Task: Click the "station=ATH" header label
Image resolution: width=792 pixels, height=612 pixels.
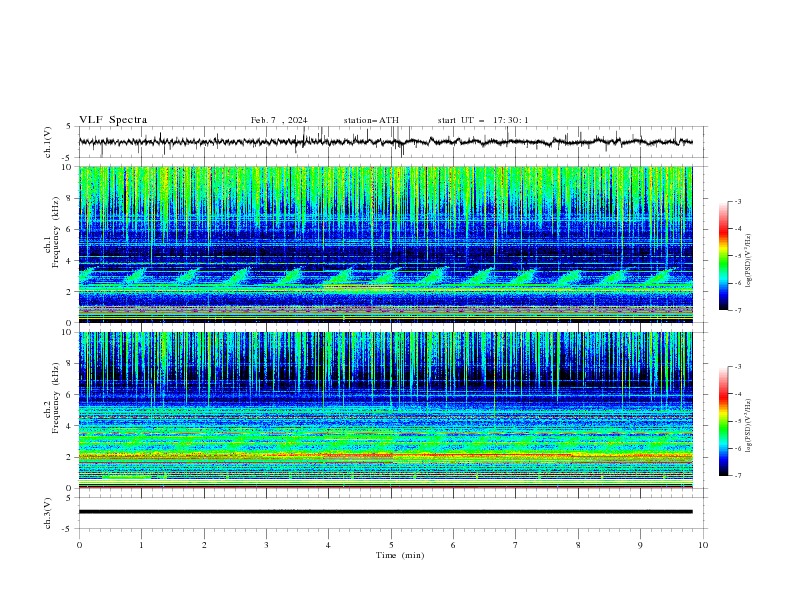Action: (x=371, y=120)
